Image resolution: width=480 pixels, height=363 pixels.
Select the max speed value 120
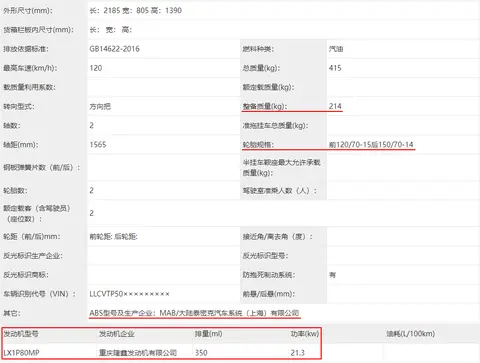96,68
